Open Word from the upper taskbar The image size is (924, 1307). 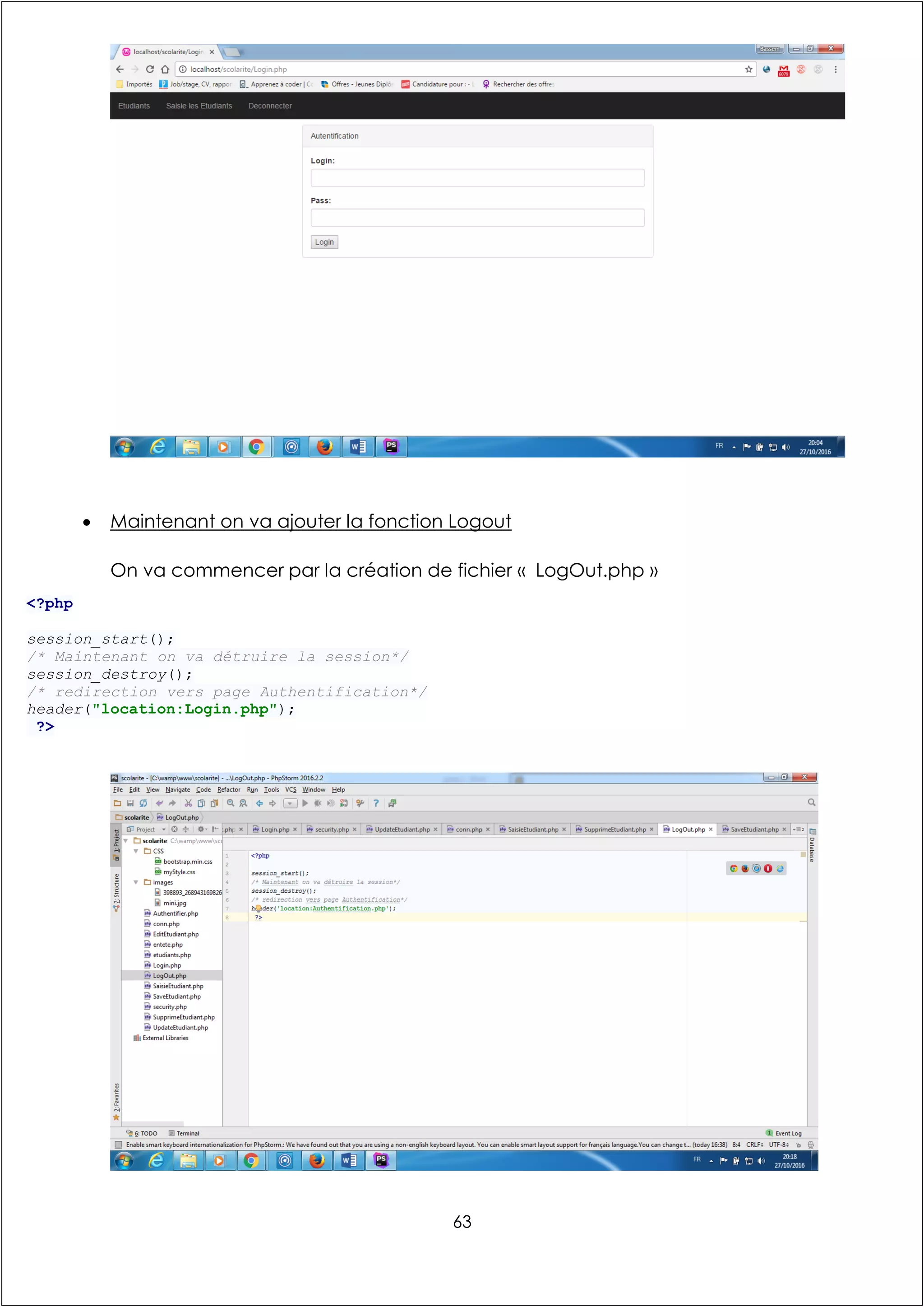click(358, 447)
